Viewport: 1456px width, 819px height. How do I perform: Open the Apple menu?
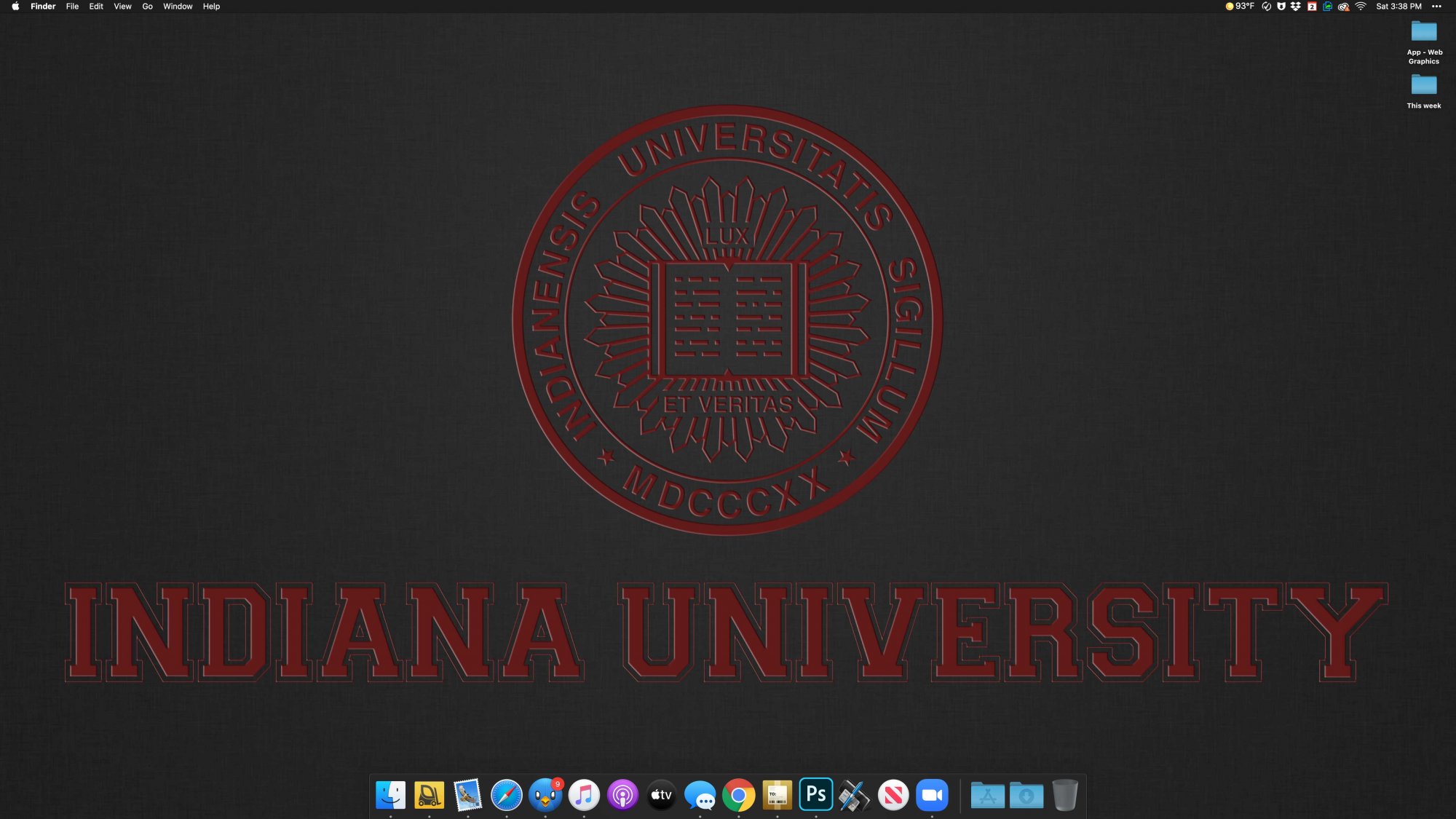pos(15,7)
